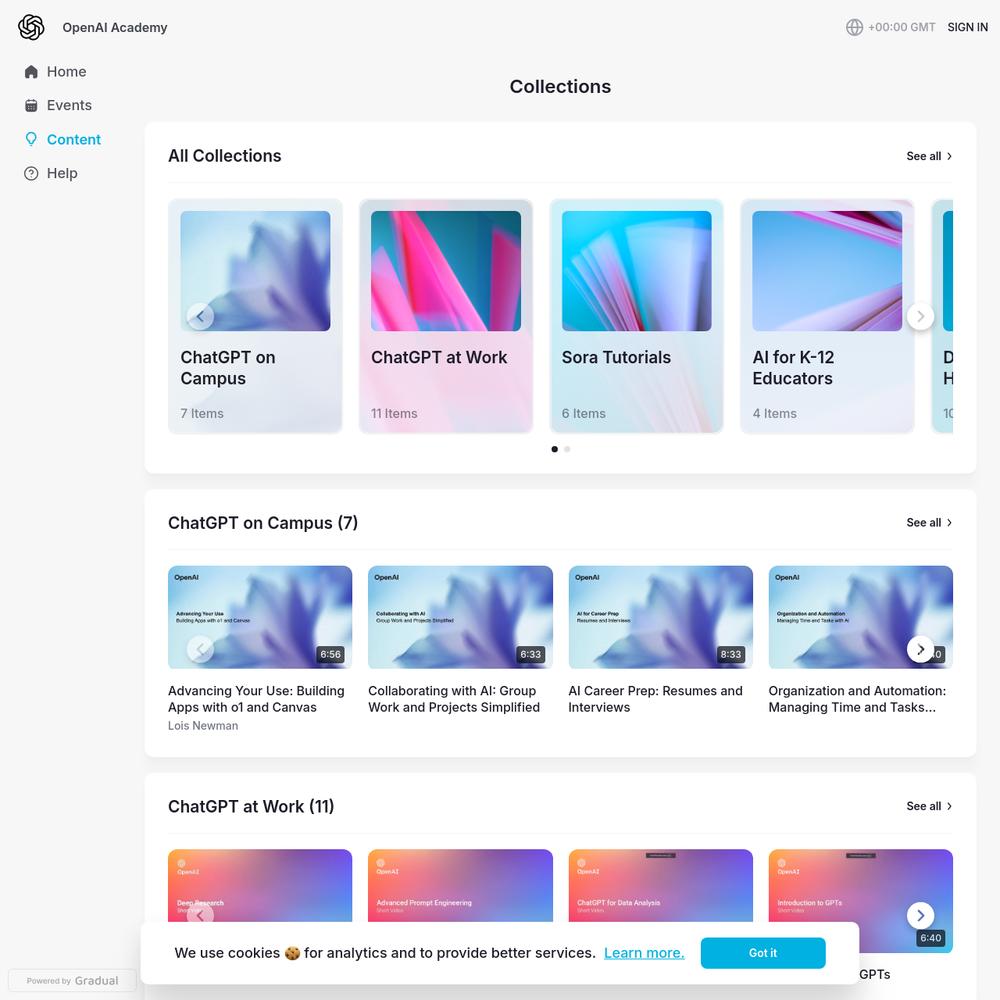Go to Events in the sidebar

click(58, 105)
